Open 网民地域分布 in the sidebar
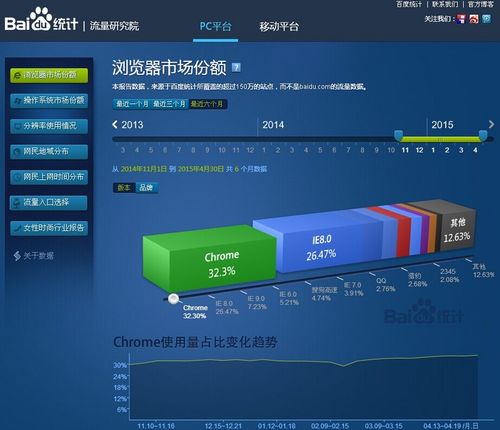 click(x=49, y=151)
